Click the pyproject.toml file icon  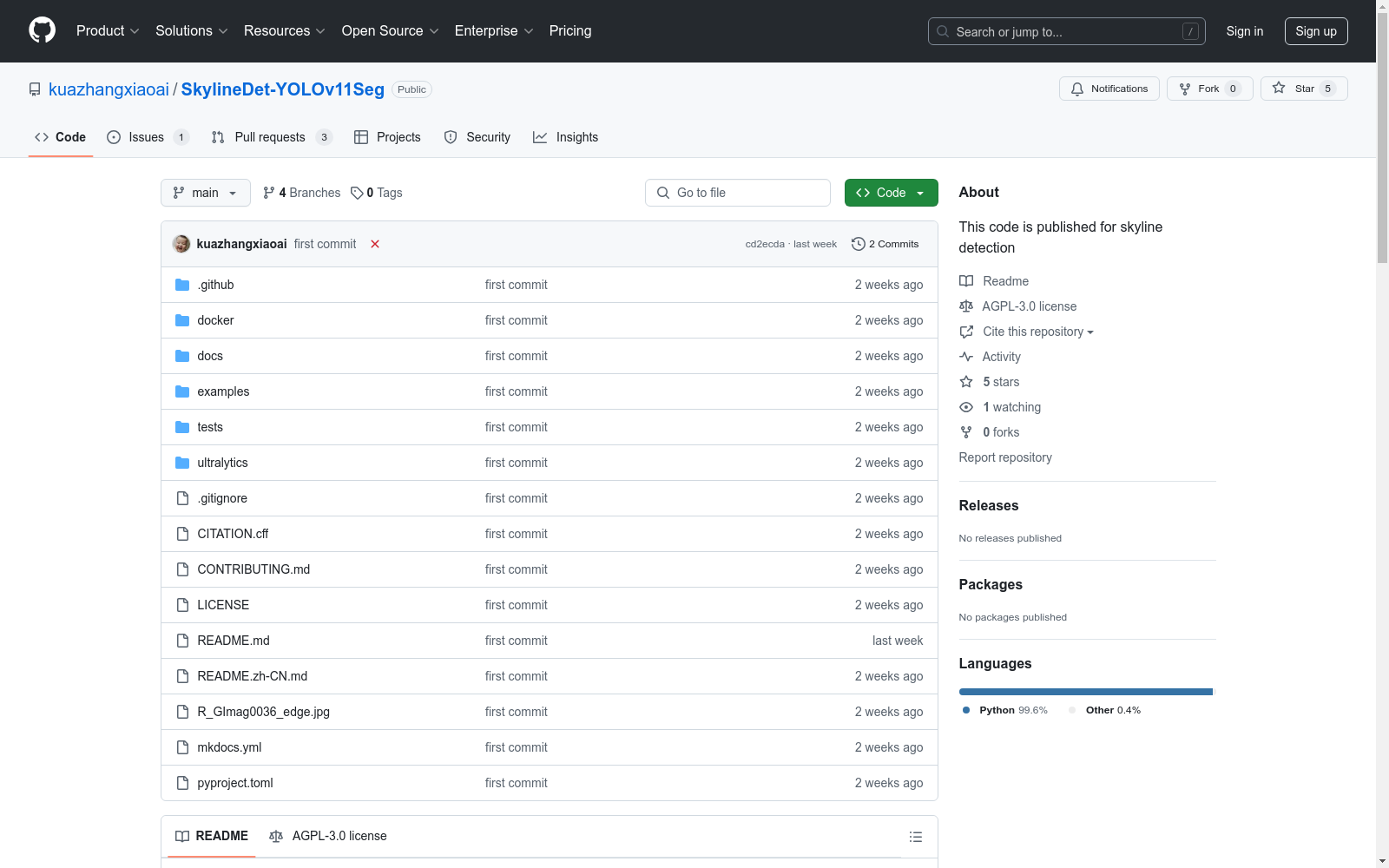(182, 783)
